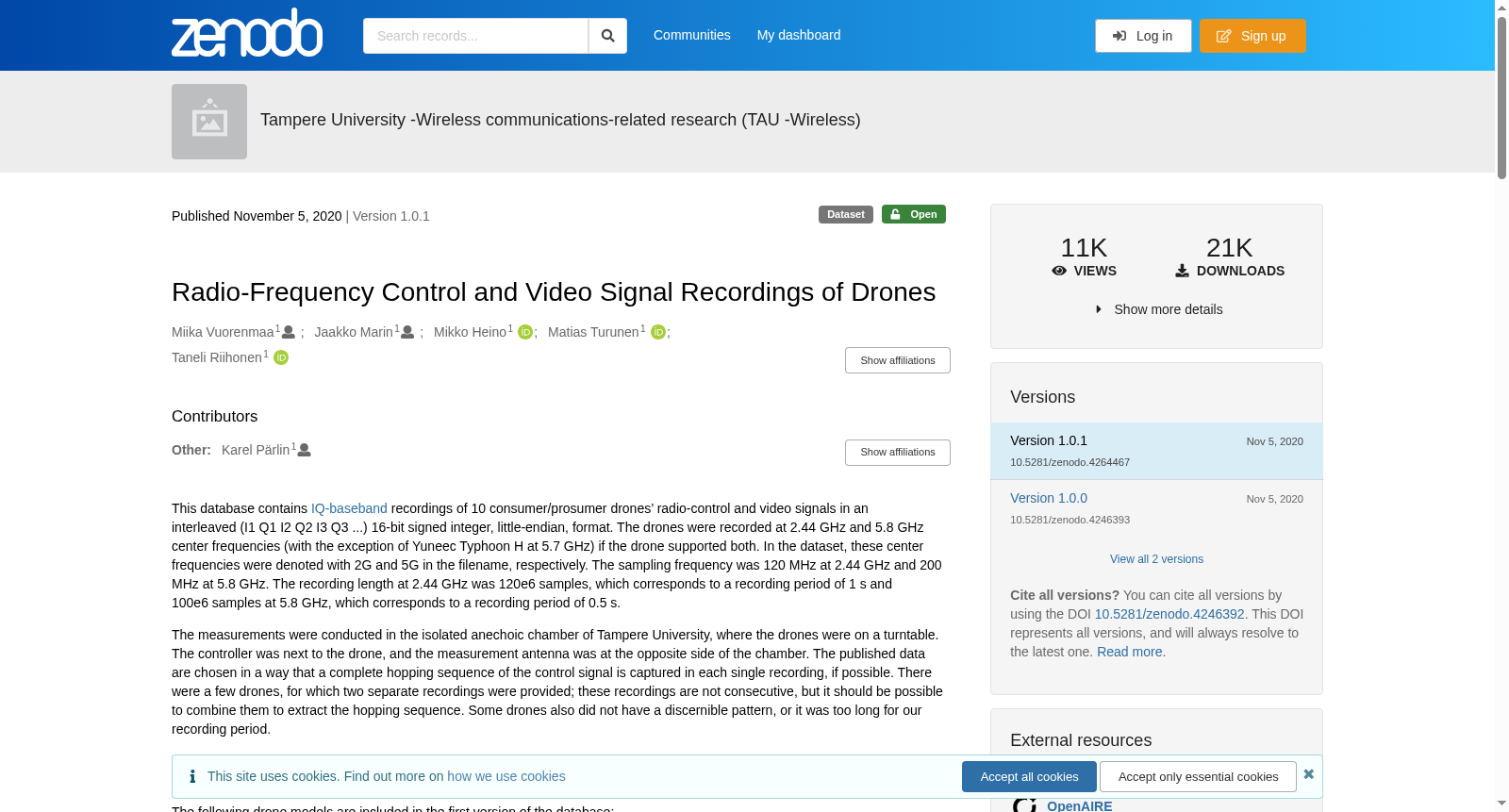The image size is (1509, 812).
Task: Click profile icon next to Miika Vuorenmaa
Action: tap(289, 332)
